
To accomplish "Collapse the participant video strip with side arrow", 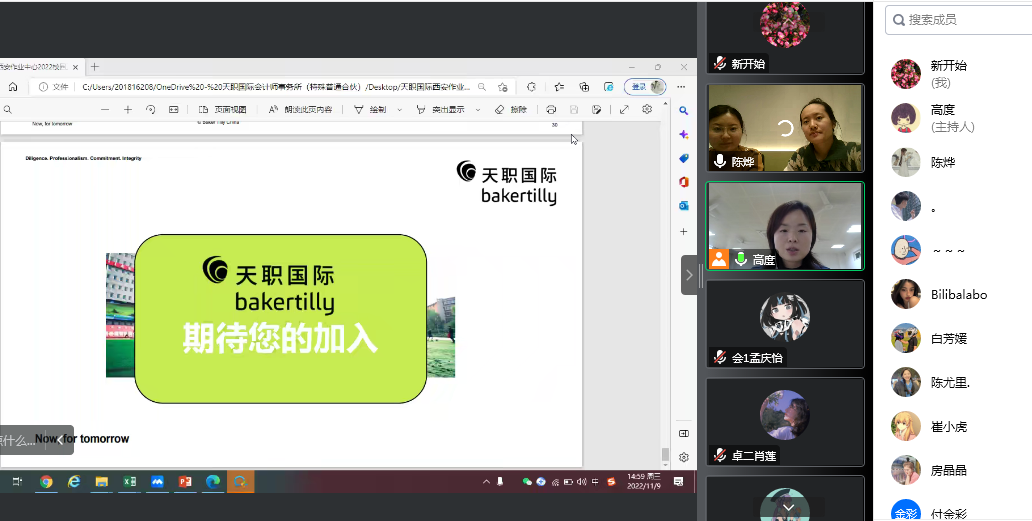I will (x=689, y=274).
